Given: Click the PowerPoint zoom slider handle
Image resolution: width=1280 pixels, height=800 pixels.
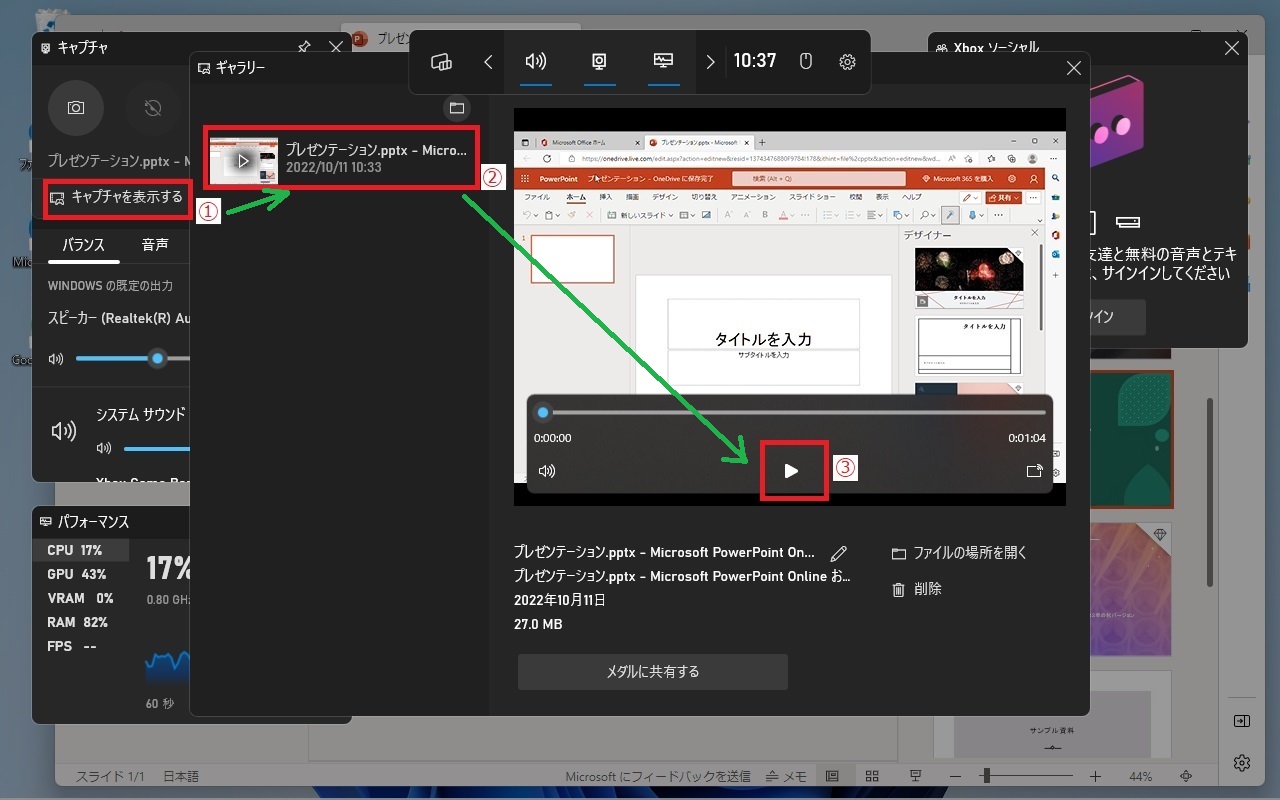Looking at the screenshot, I should 986,776.
